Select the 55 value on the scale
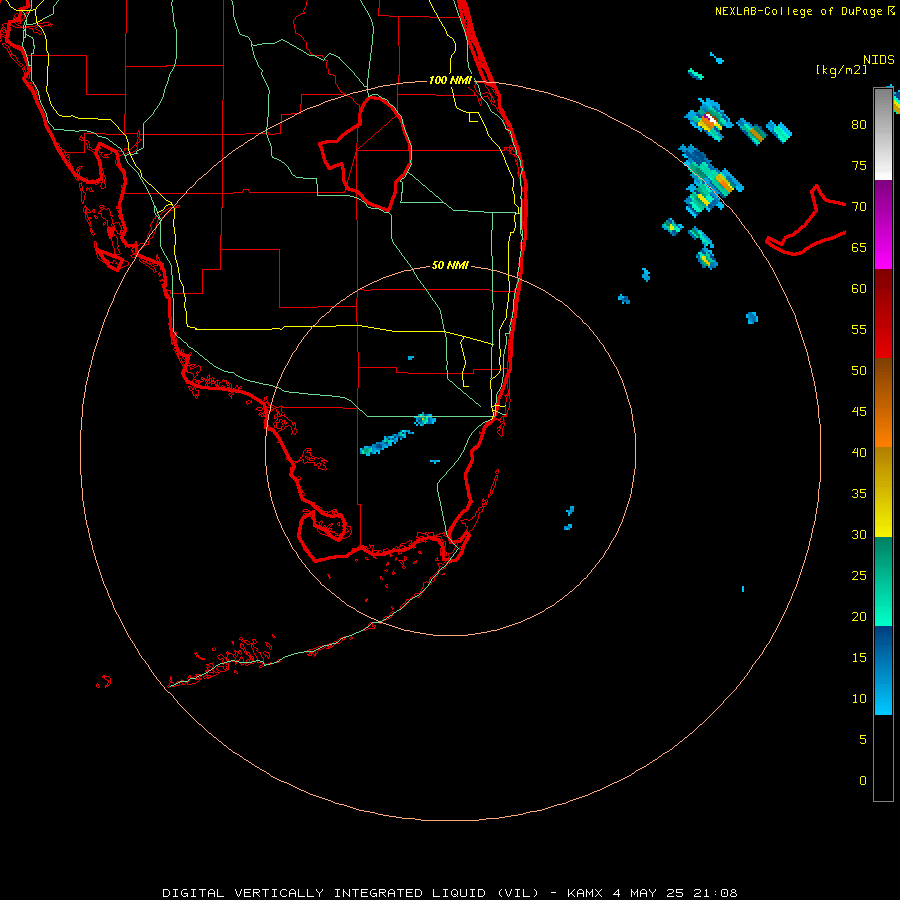This screenshot has height=900, width=900. (x=859, y=330)
